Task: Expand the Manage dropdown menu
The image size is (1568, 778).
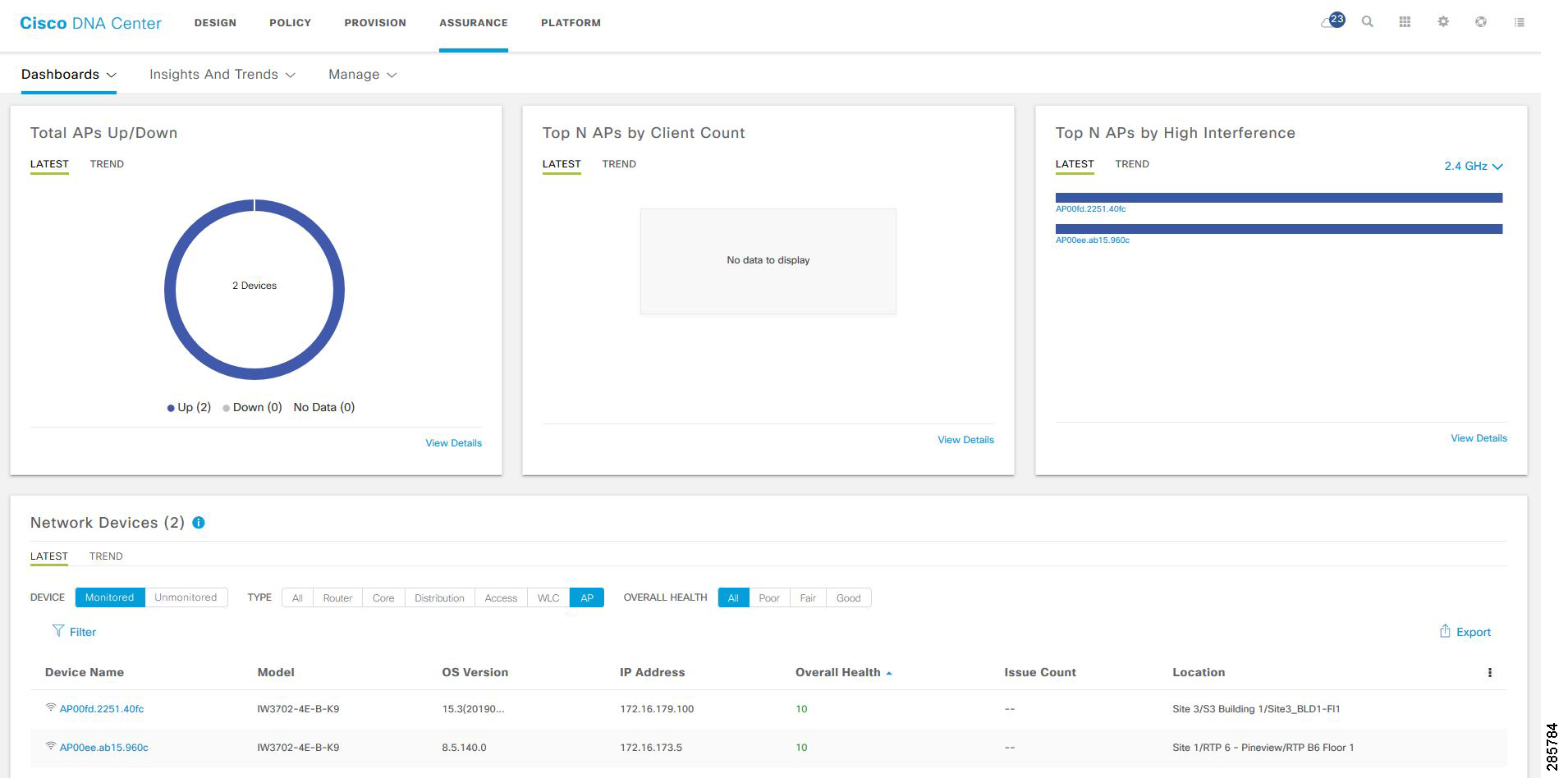Action: click(362, 74)
